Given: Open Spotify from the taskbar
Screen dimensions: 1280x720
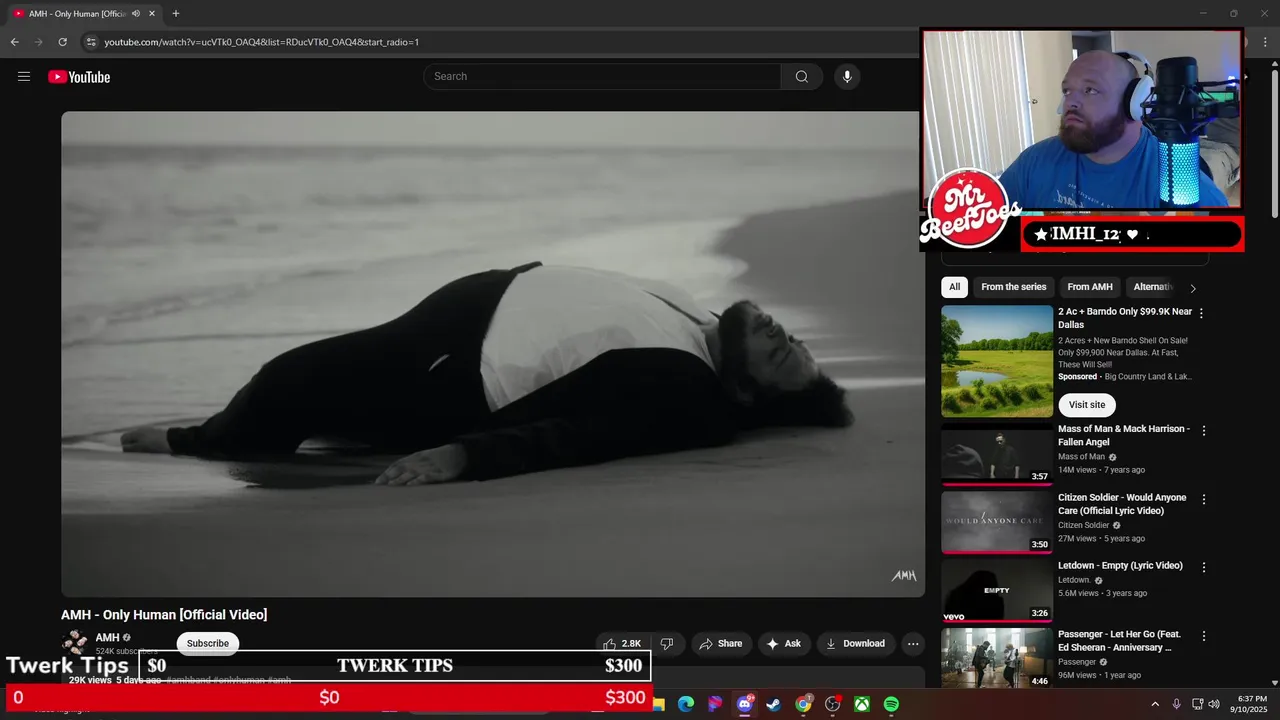Looking at the screenshot, I should click(x=891, y=705).
